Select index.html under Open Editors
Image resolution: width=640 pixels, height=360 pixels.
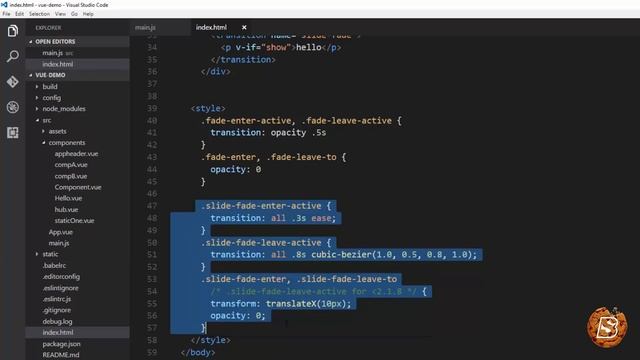tap(78, 64)
